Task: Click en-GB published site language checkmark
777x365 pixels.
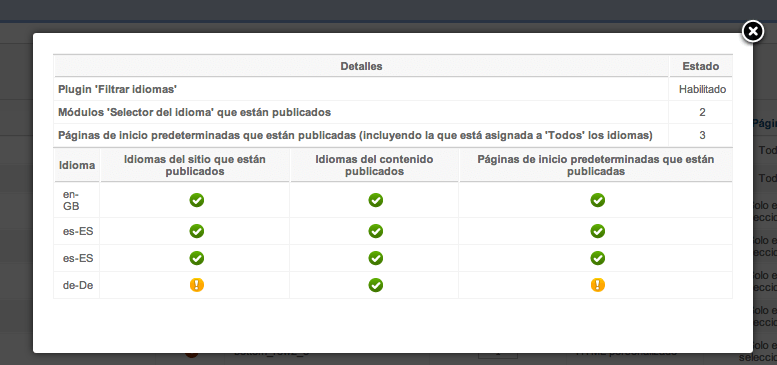Action: click(197, 200)
